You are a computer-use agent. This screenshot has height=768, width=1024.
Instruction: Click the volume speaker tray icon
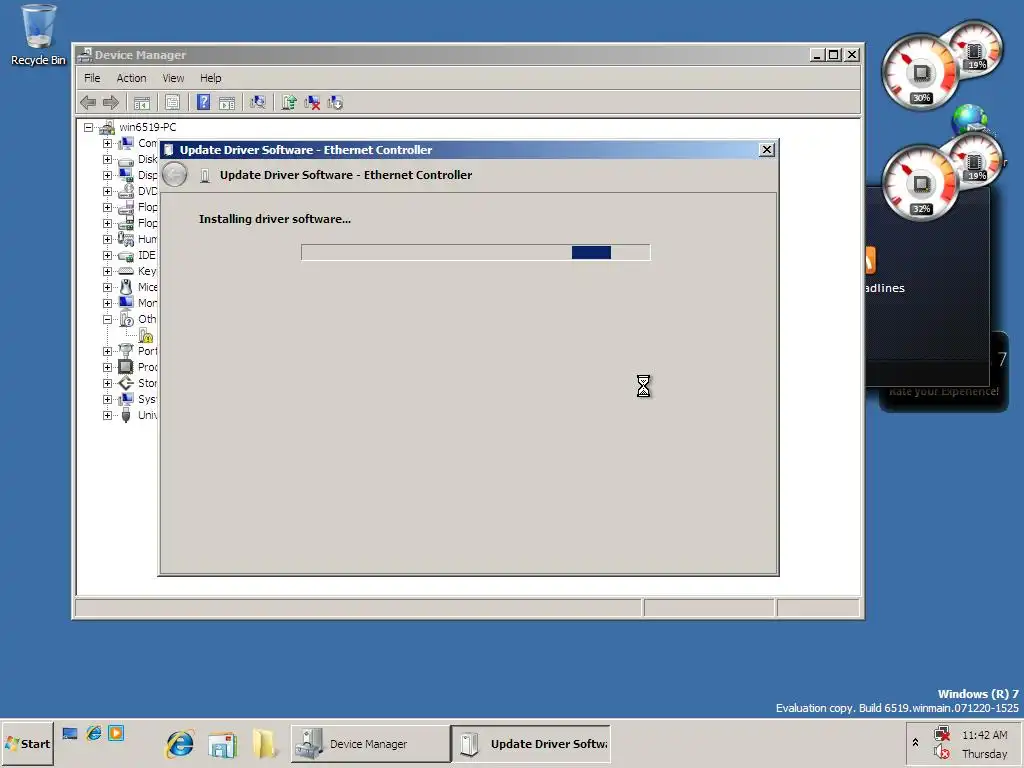942,753
